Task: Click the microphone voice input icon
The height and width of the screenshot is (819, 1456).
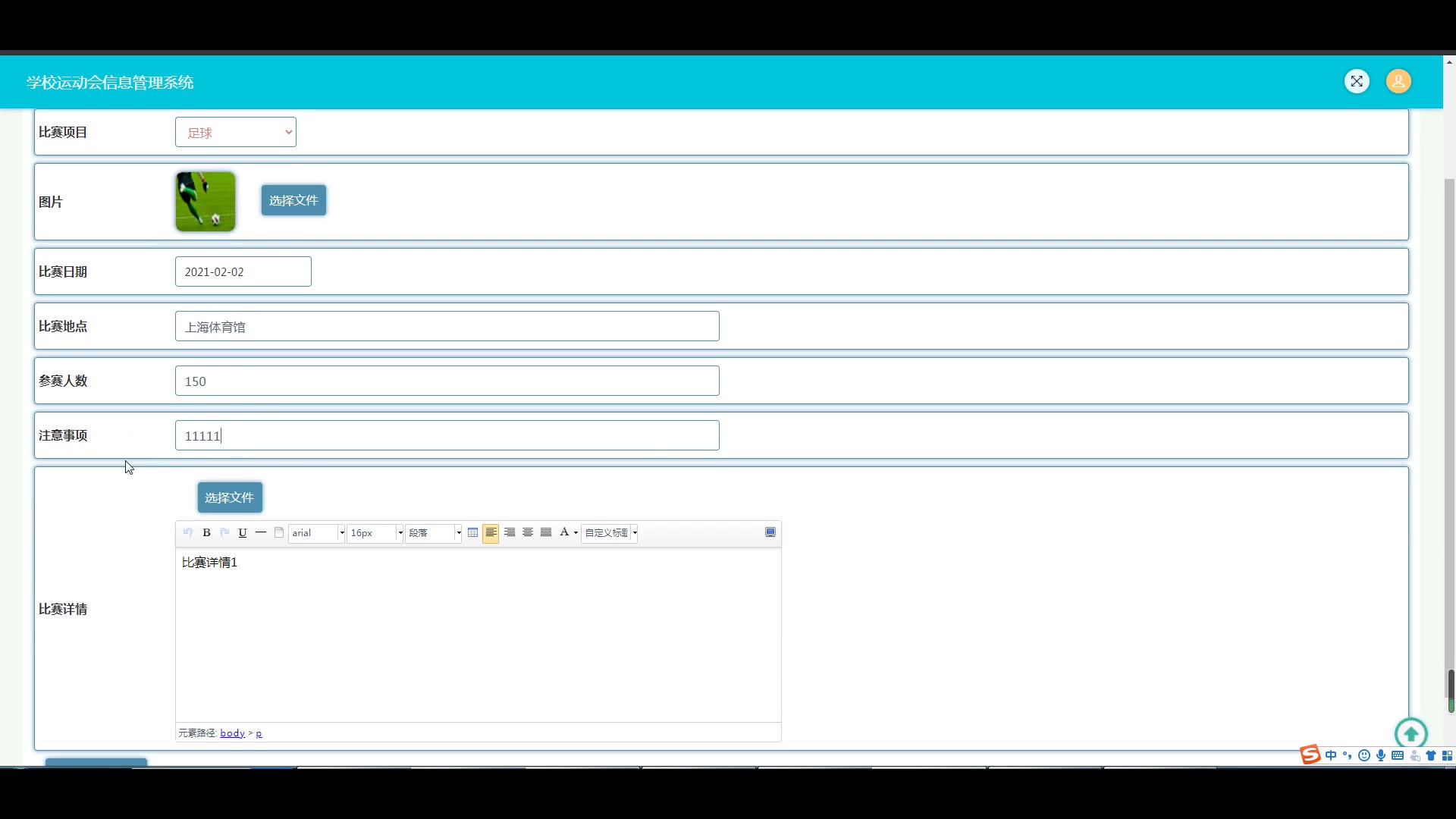Action: click(1381, 755)
